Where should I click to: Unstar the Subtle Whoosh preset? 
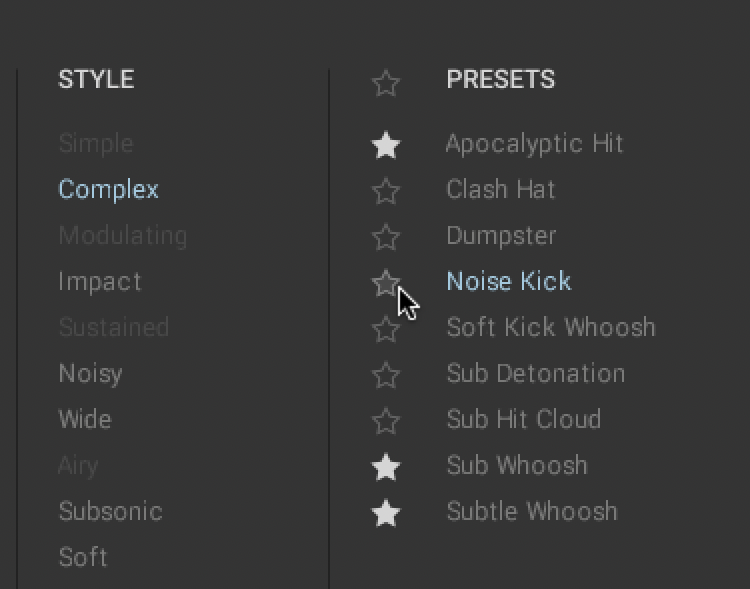tap(386, 513)
